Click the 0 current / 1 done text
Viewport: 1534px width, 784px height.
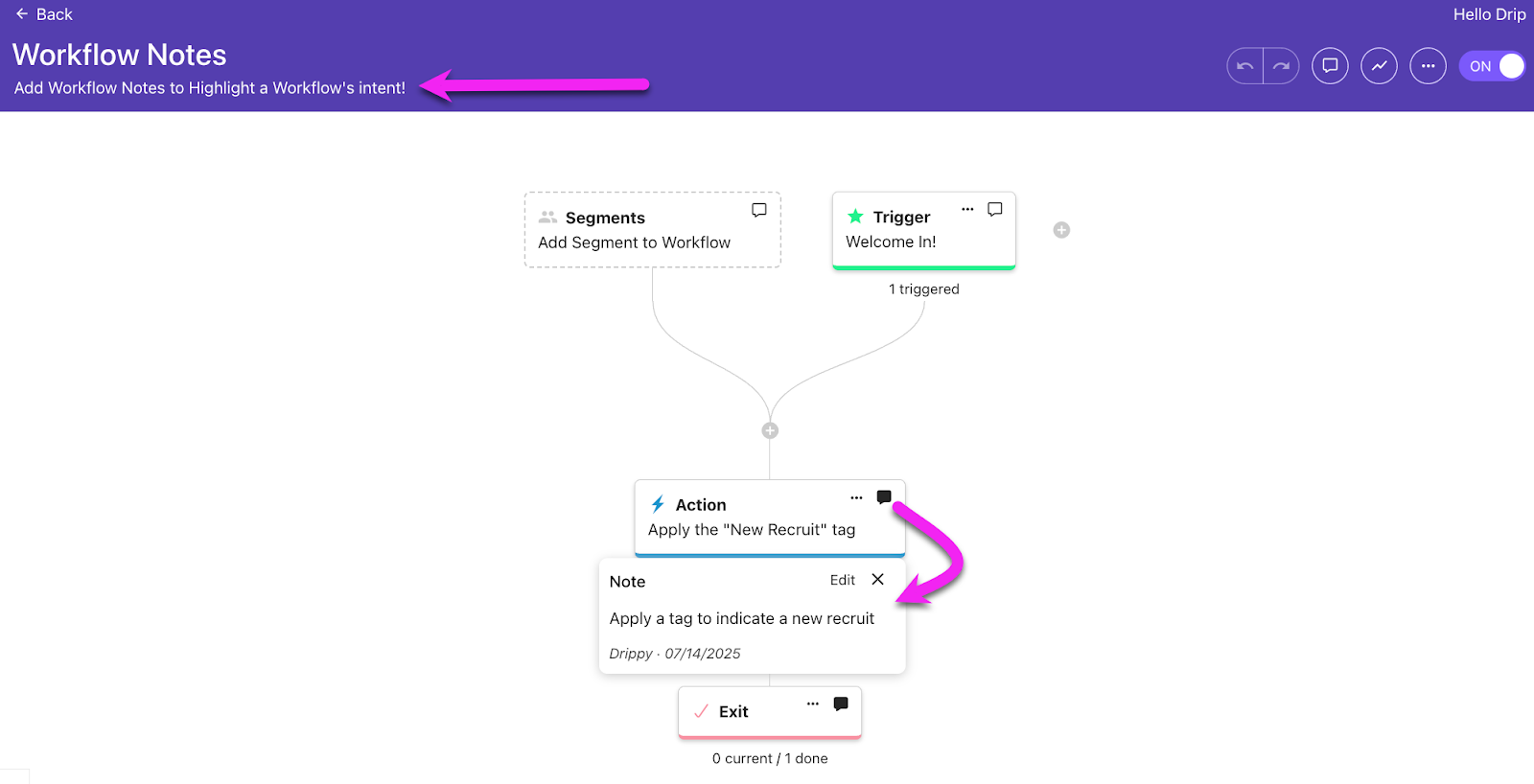click(770, 759)
